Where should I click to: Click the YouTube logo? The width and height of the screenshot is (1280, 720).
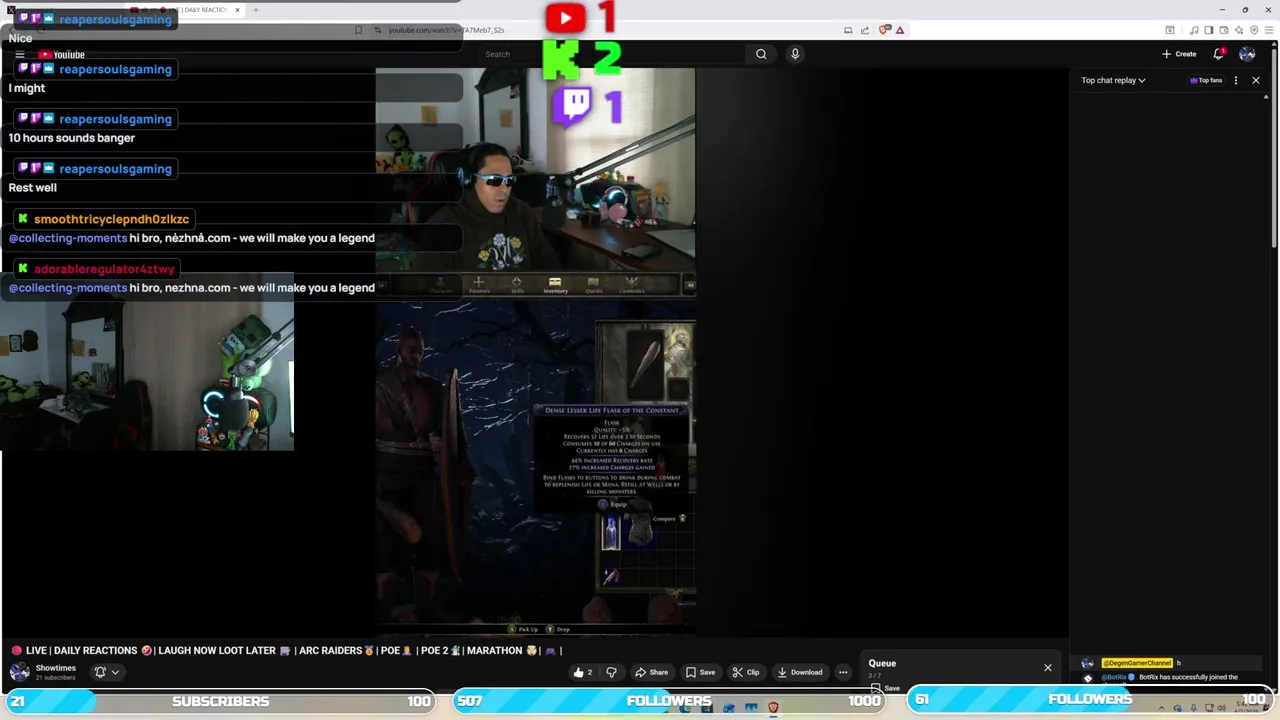click(61, 55)
